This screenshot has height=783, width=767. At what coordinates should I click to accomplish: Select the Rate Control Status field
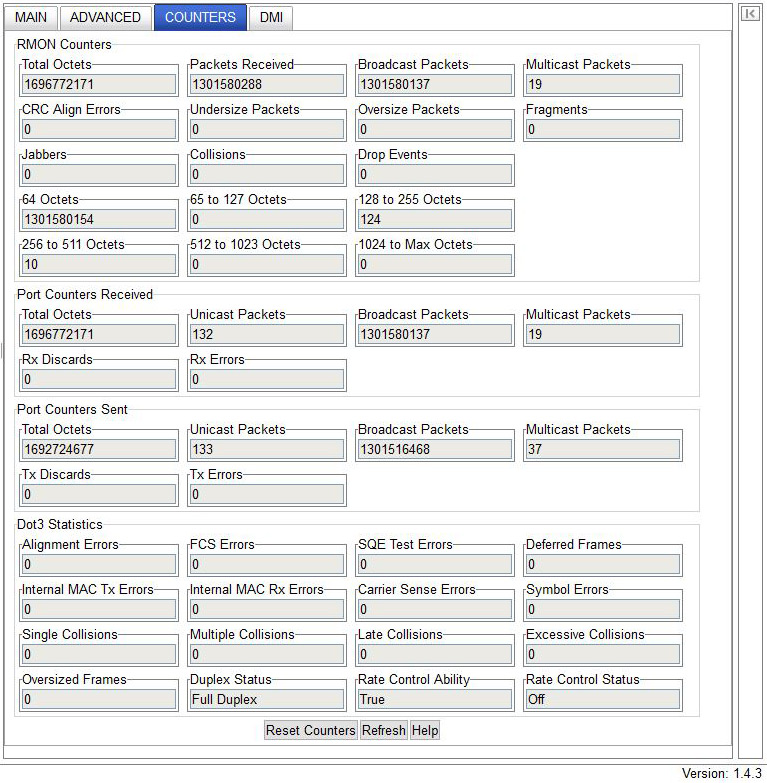603,699
